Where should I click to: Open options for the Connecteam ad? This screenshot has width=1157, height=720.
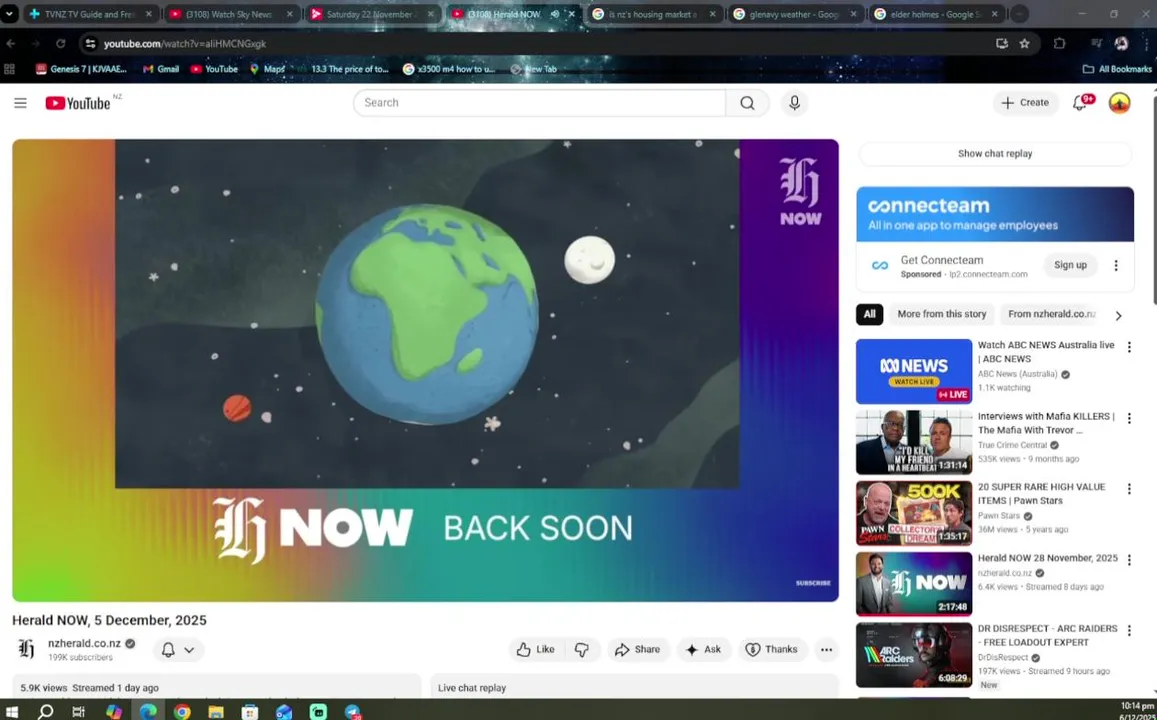click(1116, 266)
